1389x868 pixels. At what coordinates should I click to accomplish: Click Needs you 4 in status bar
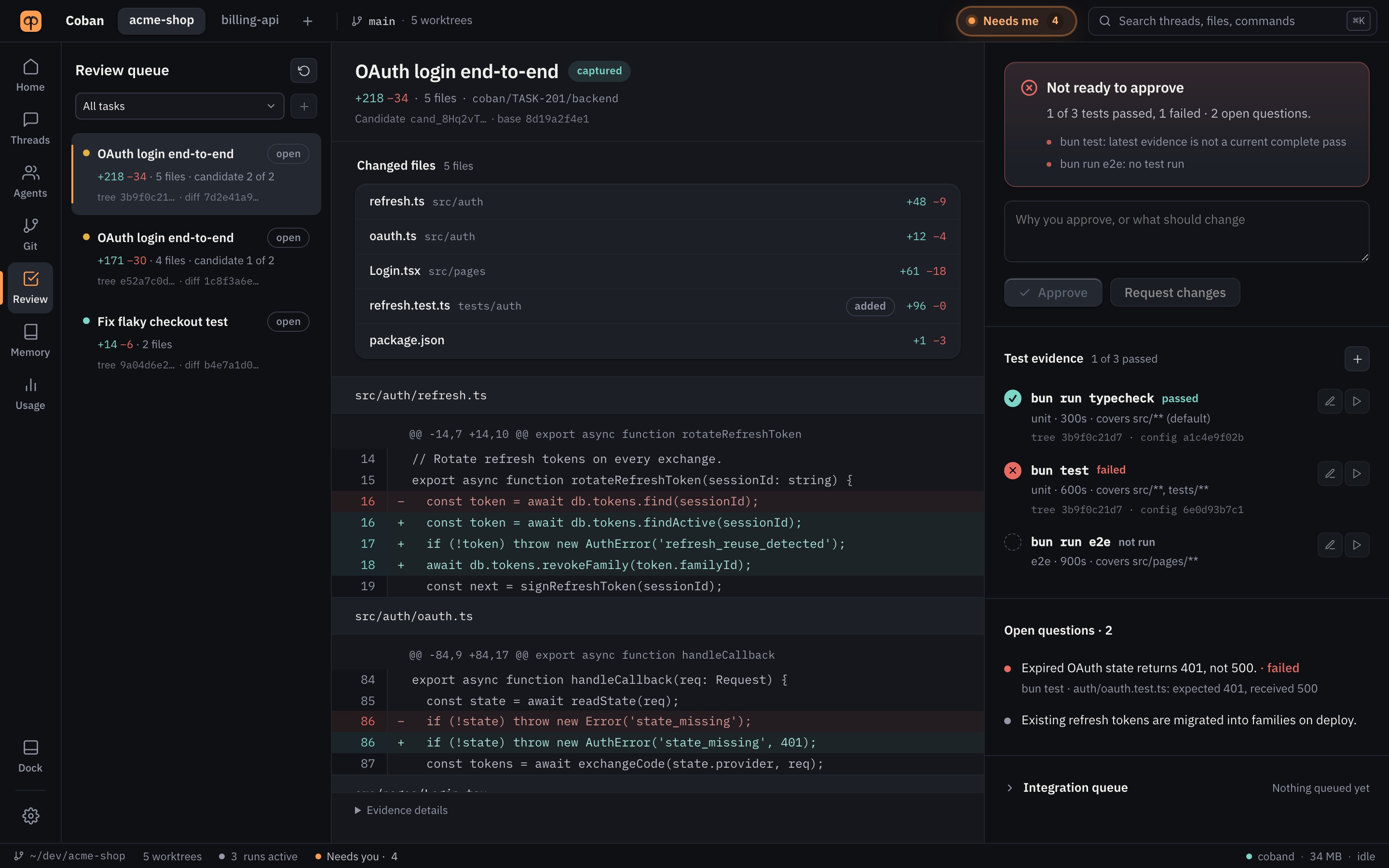356,856
